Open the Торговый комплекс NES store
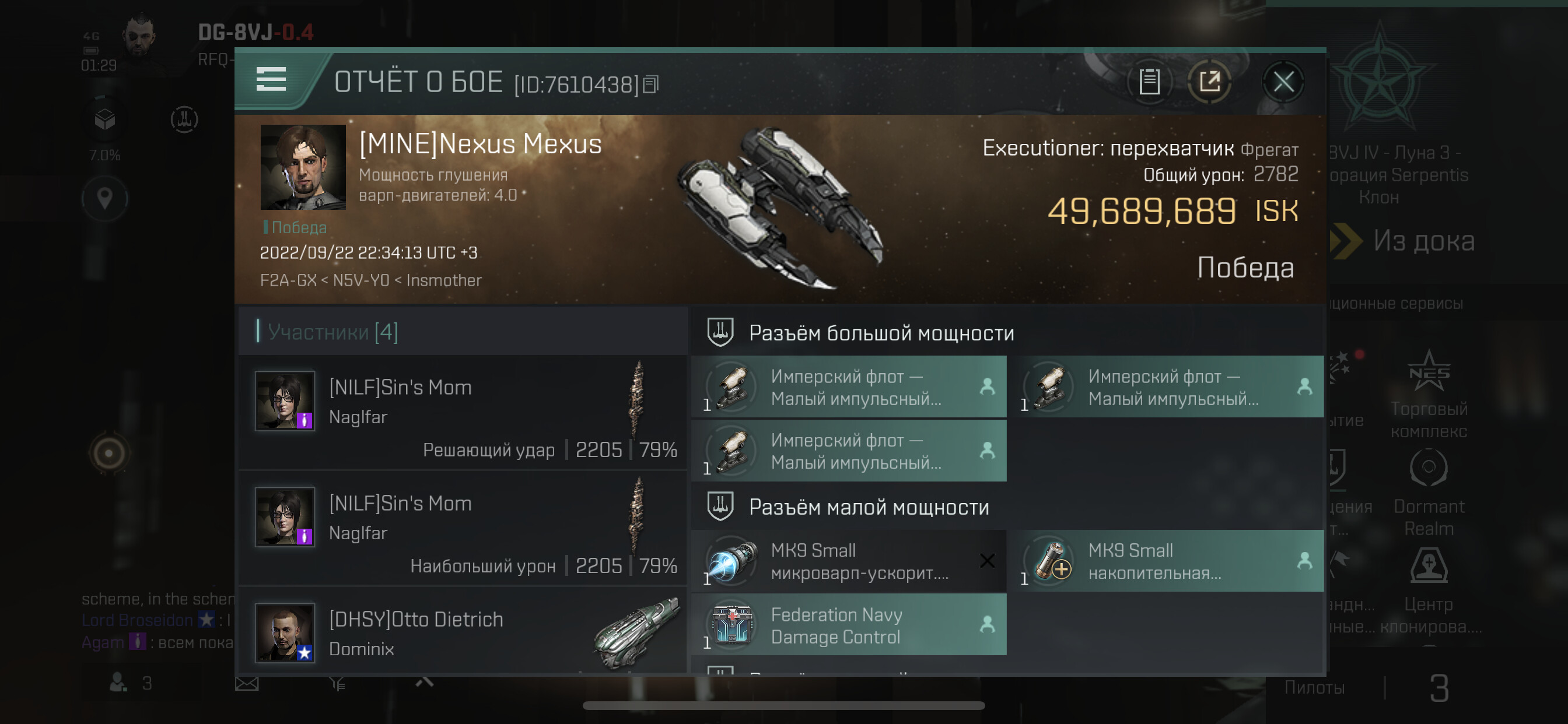Image resolution: width=1568 pixels, height=724 pixels. [x=1428, y=394]
